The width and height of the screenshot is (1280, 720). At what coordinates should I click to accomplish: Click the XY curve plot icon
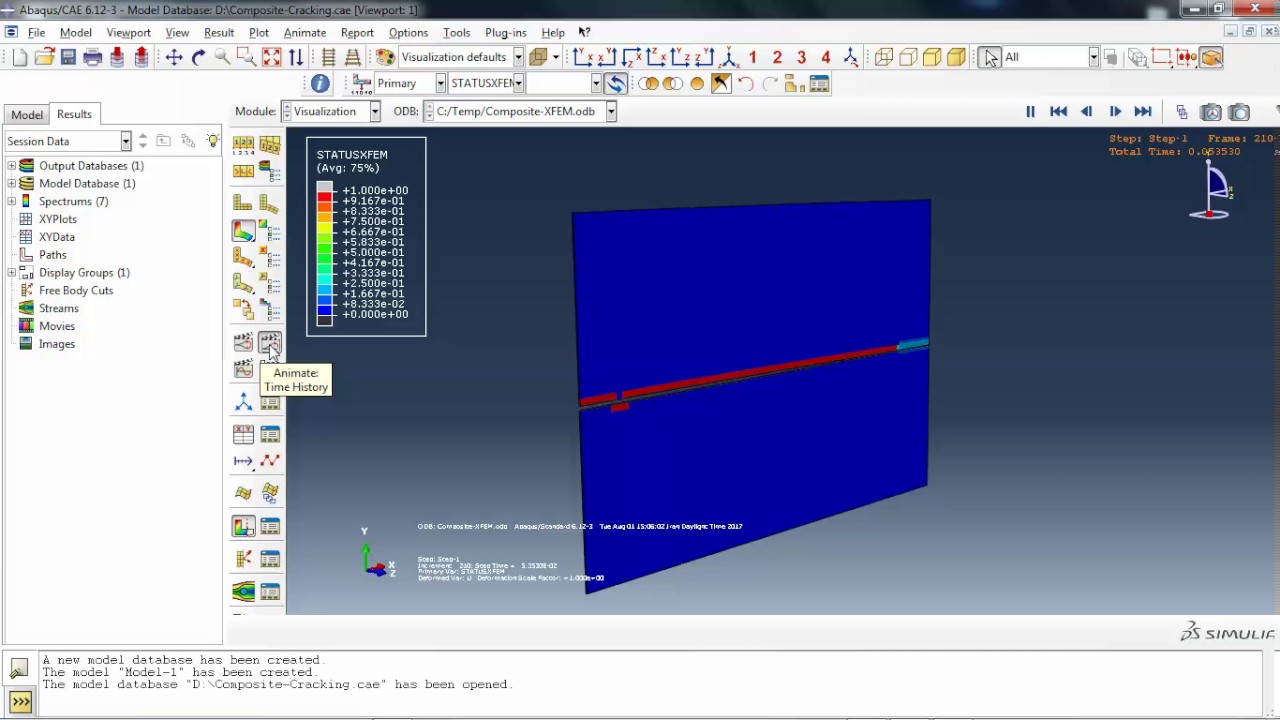pyautogui.click(x=270, y=461)
